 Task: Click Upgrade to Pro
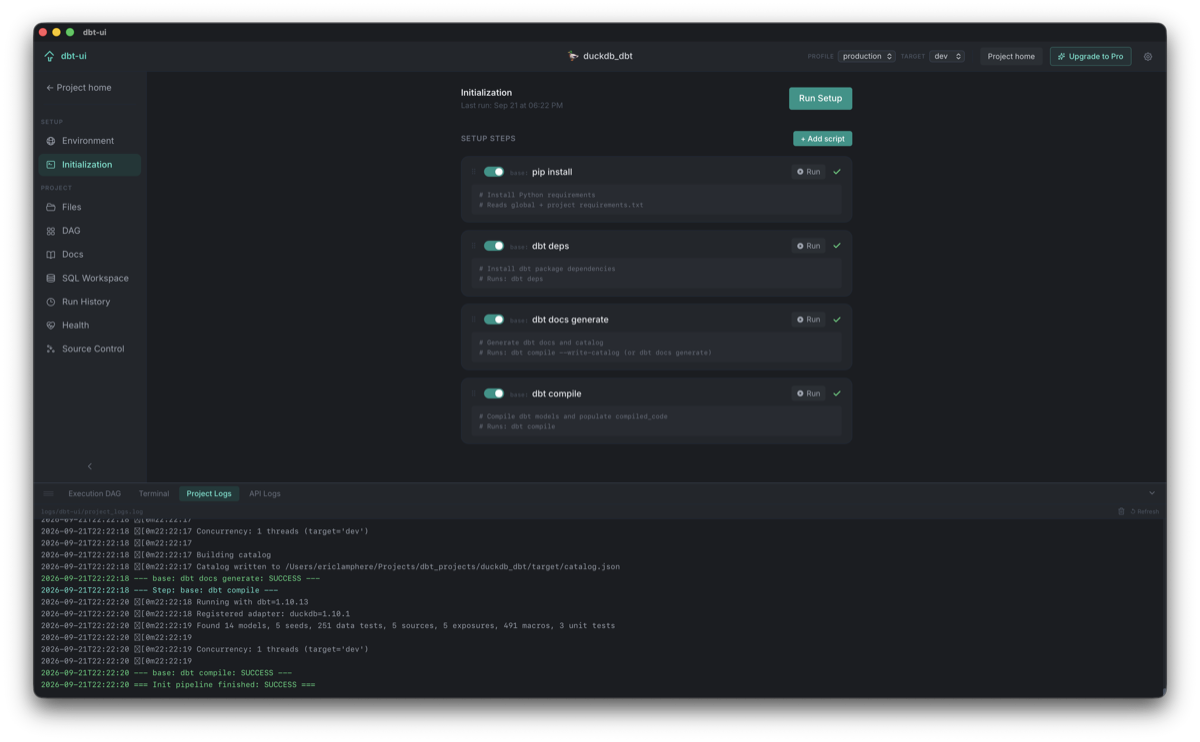(x=1090, y=57)
